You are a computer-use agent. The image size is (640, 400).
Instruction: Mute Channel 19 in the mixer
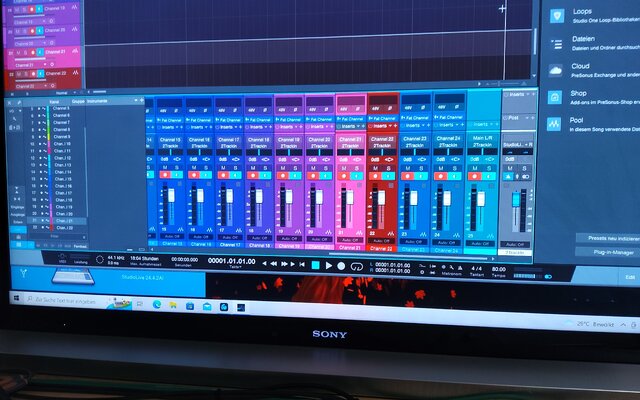[x=283, y=168]
